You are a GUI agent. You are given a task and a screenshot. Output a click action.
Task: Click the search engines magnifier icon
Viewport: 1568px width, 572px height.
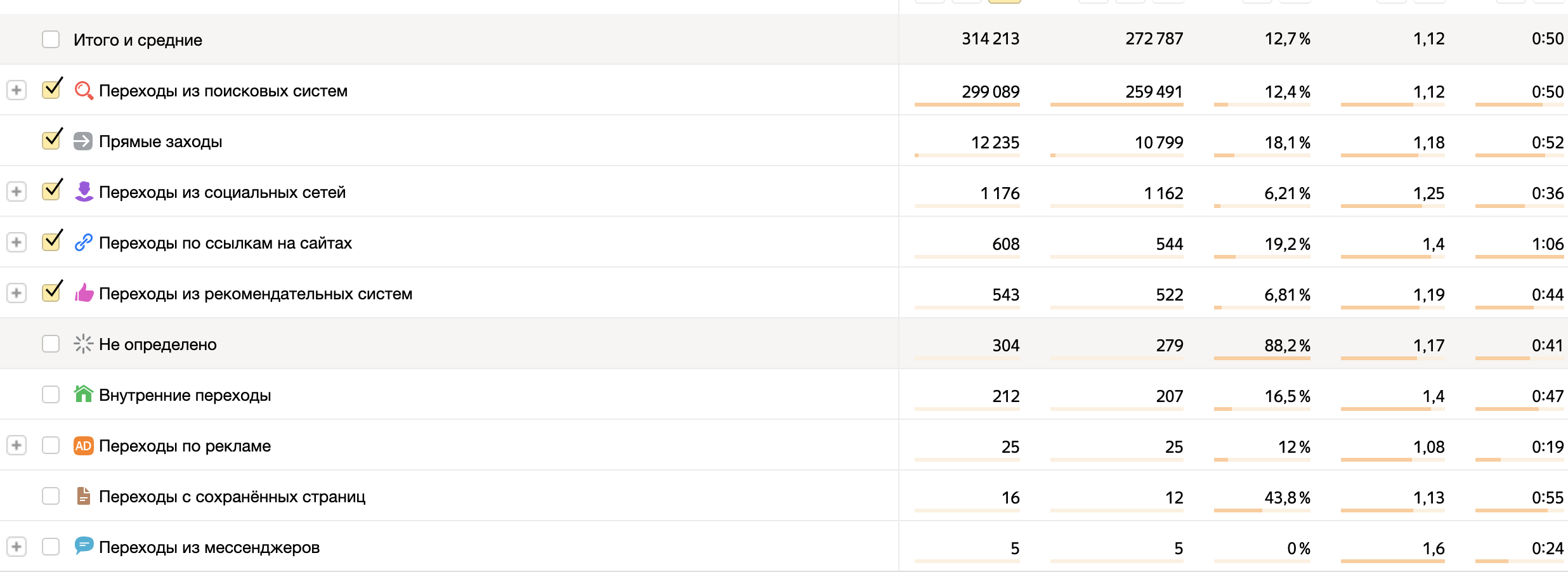84,91
